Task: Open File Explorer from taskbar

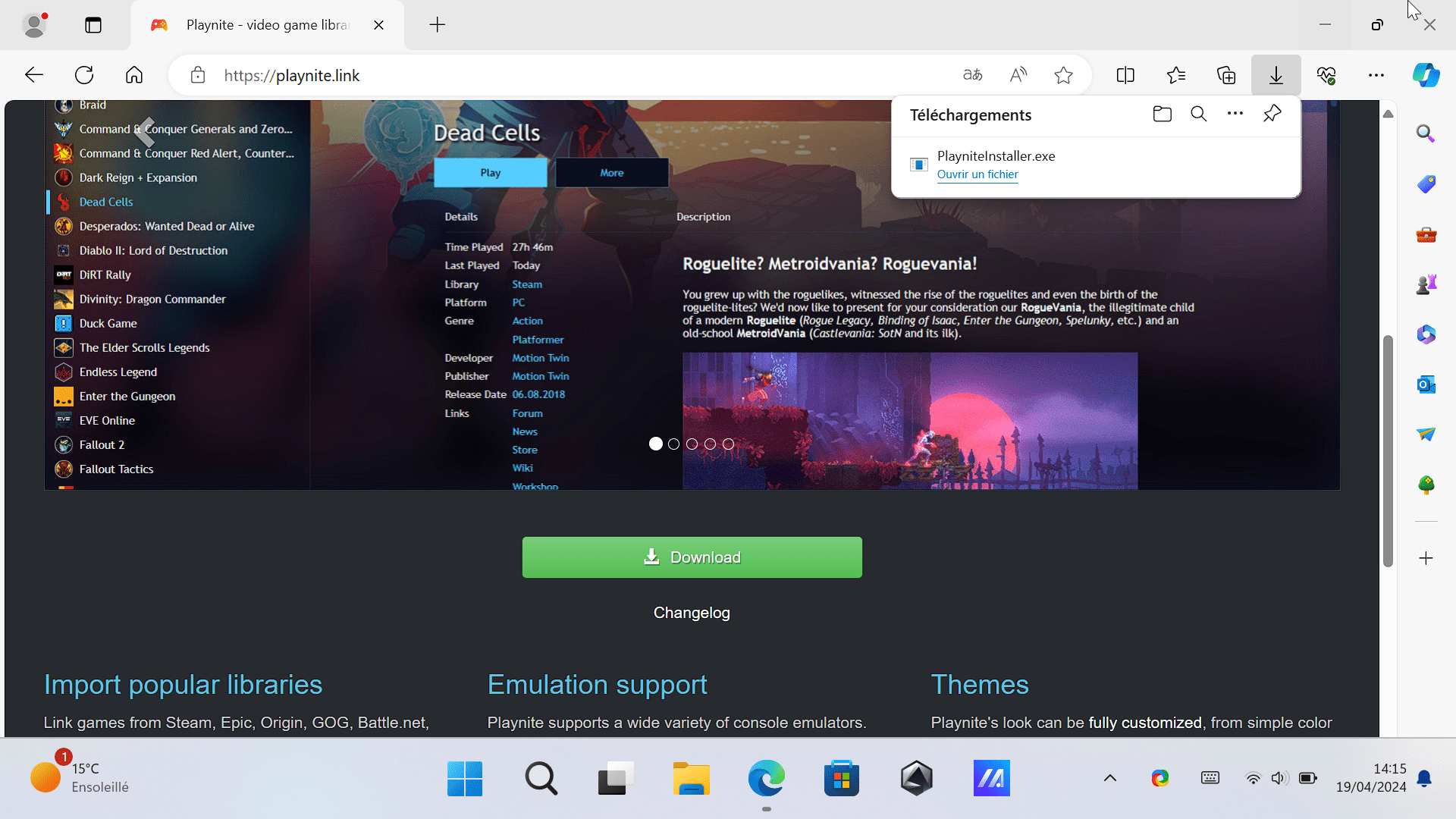Action: point(691,779)
